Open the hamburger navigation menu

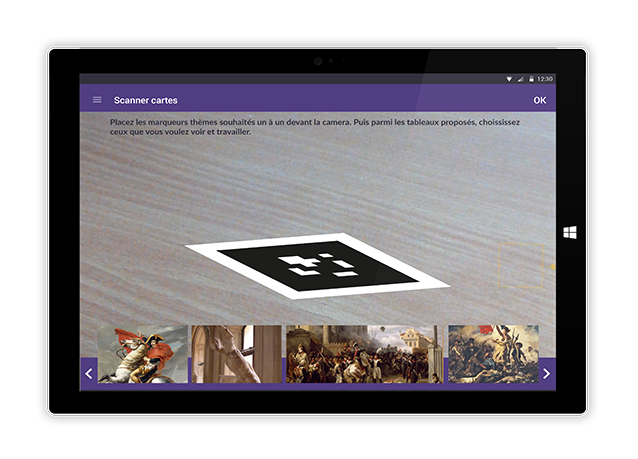pos(97,100)
